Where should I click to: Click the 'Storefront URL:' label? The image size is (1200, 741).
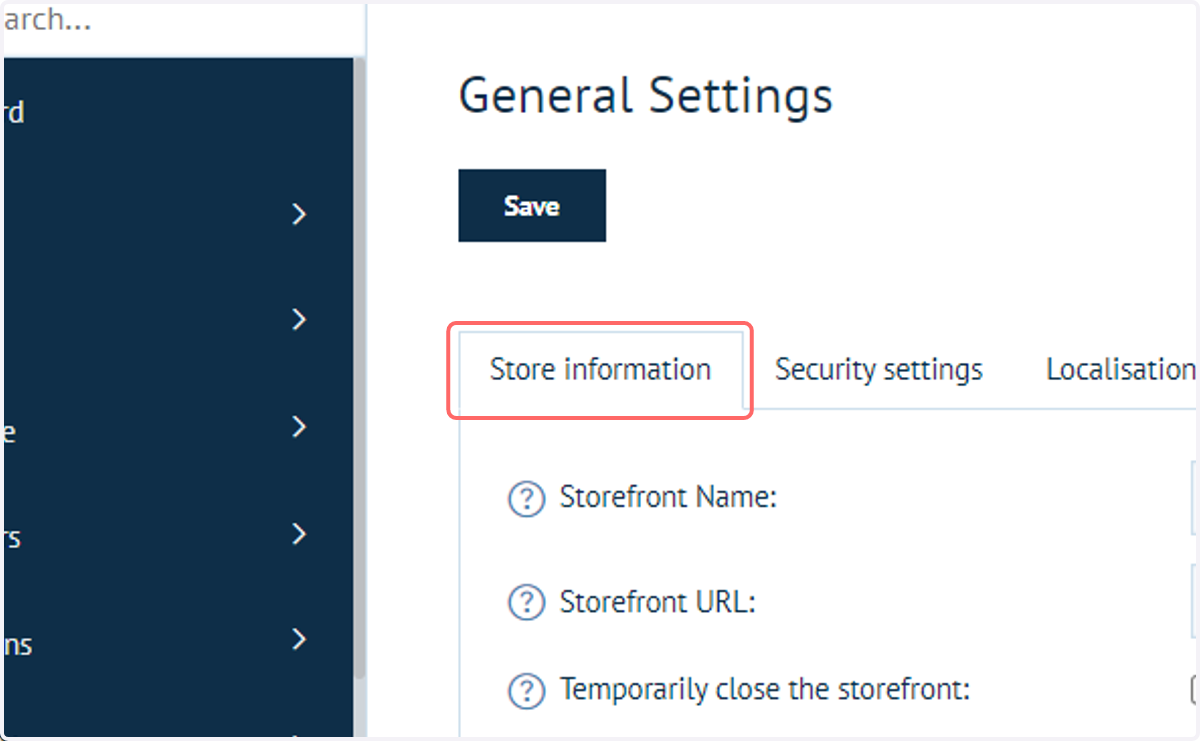point(657,603)
